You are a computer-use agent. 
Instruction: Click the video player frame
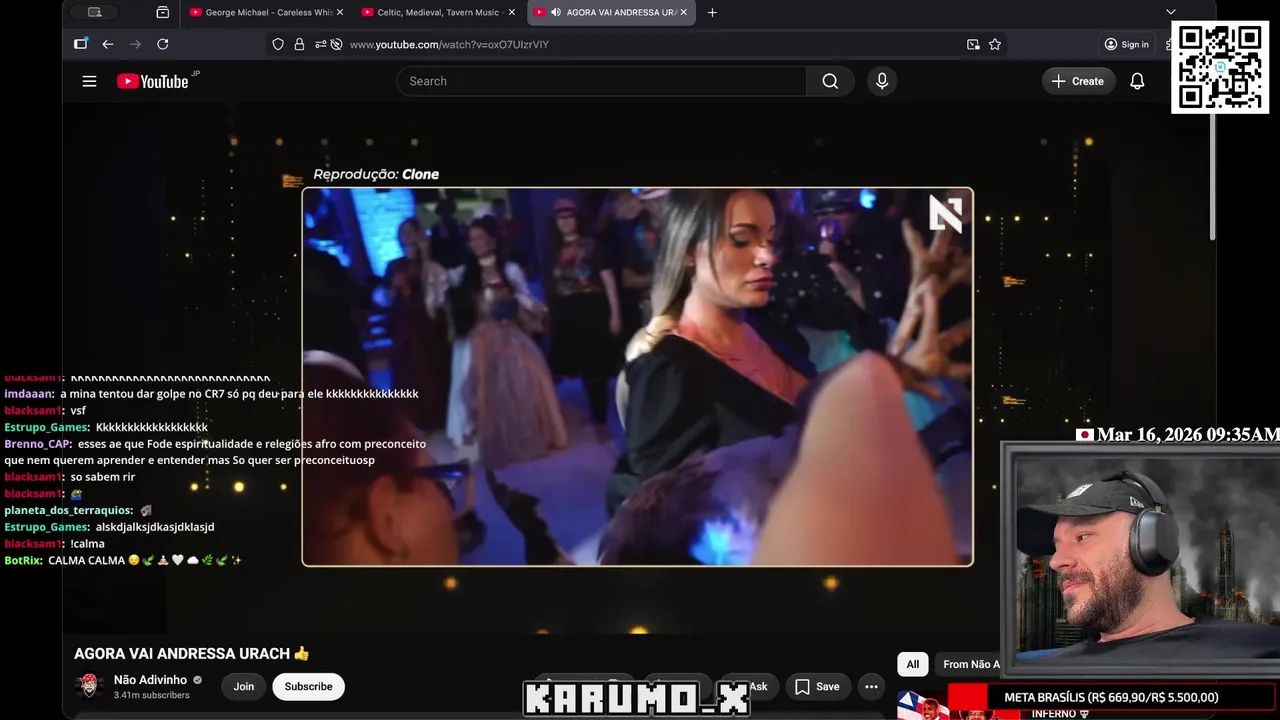pyautogui.click(x=637, y=376)
